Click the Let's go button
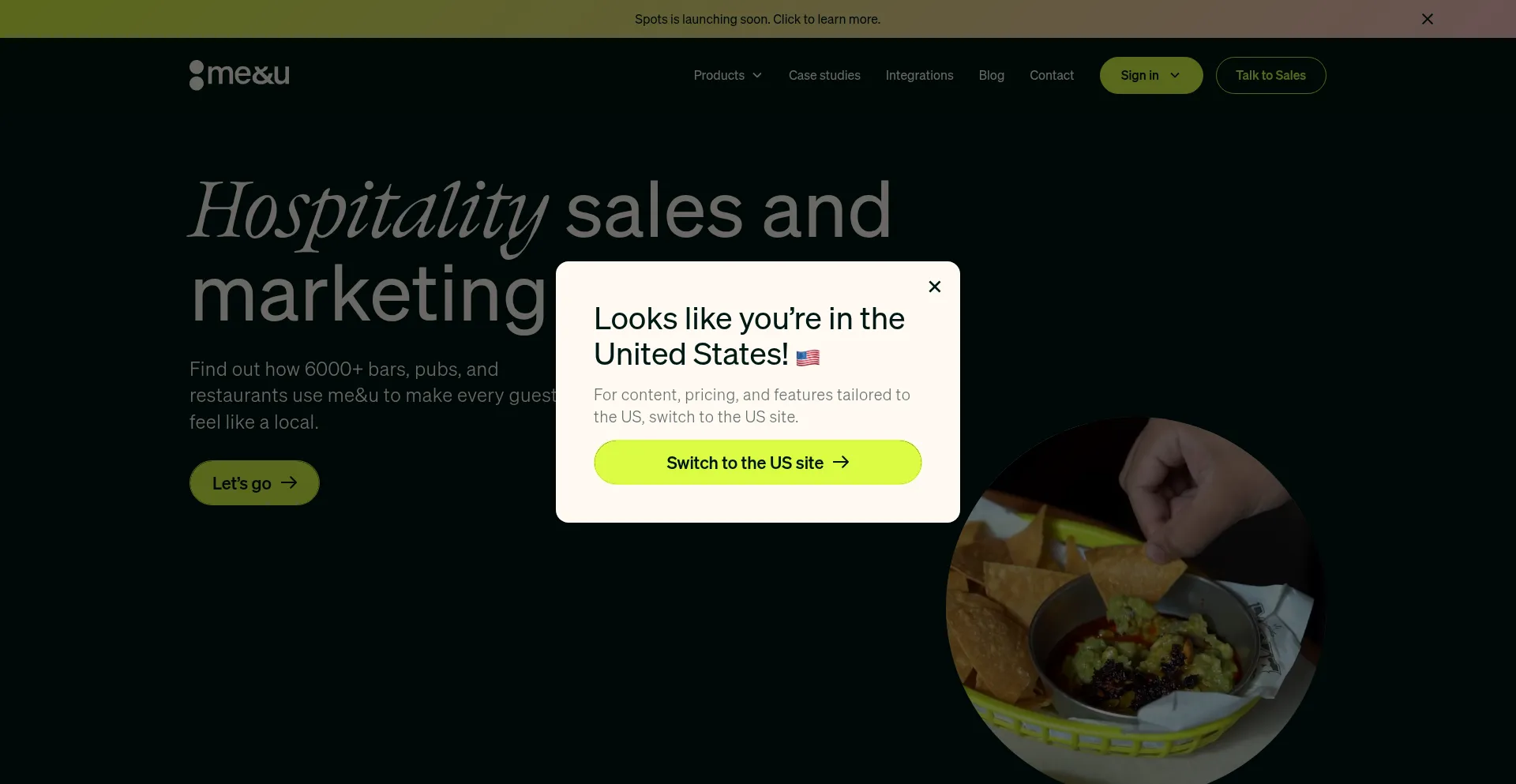 tap(254, 483)
